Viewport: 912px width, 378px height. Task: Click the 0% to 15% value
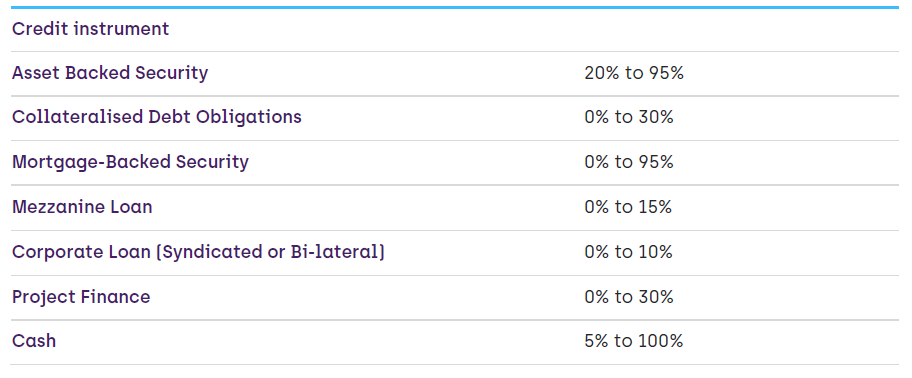click(628, 207)
